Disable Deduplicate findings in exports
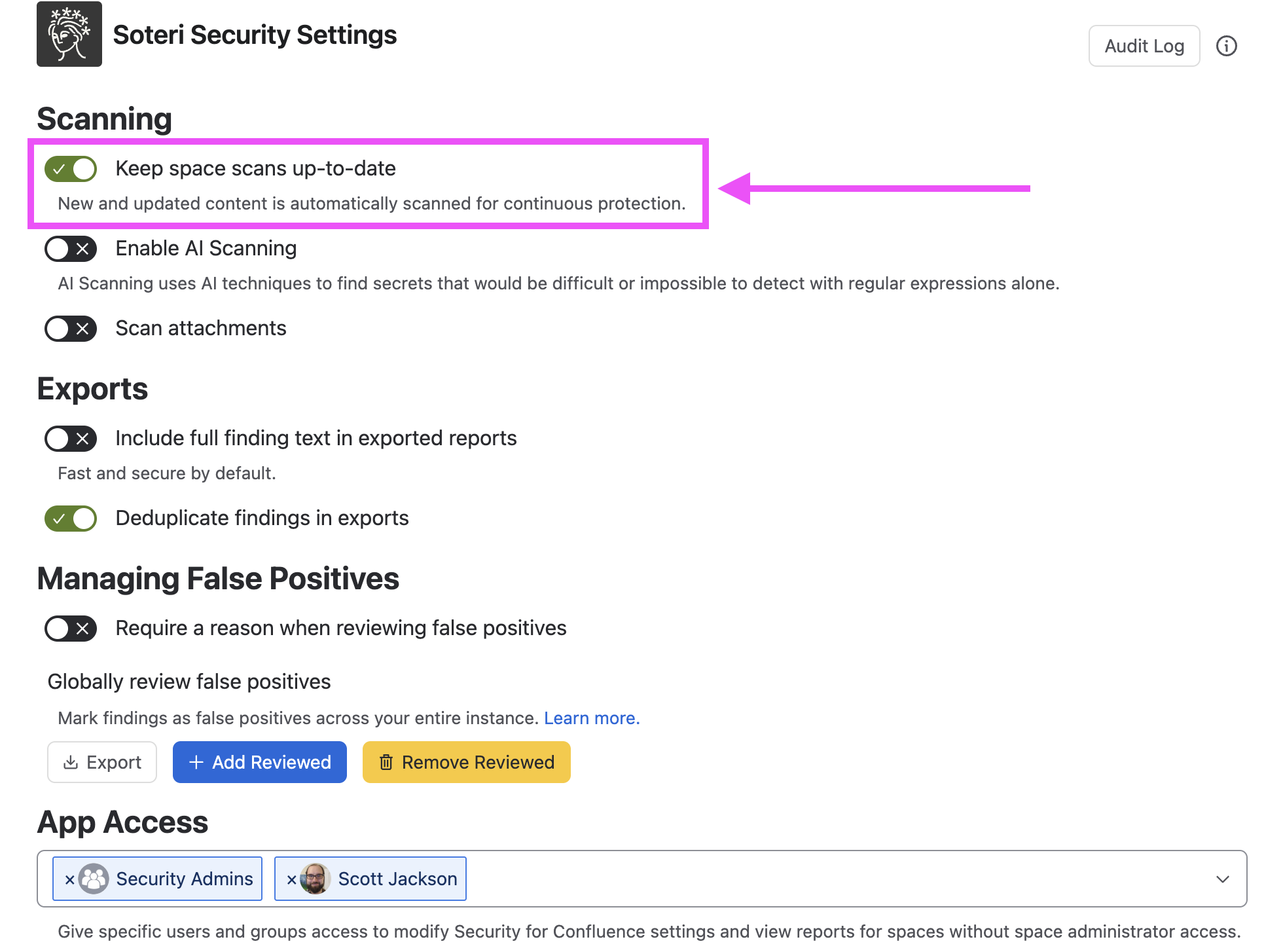This screenshot has width=1283, height=952. tap(71, 519)
